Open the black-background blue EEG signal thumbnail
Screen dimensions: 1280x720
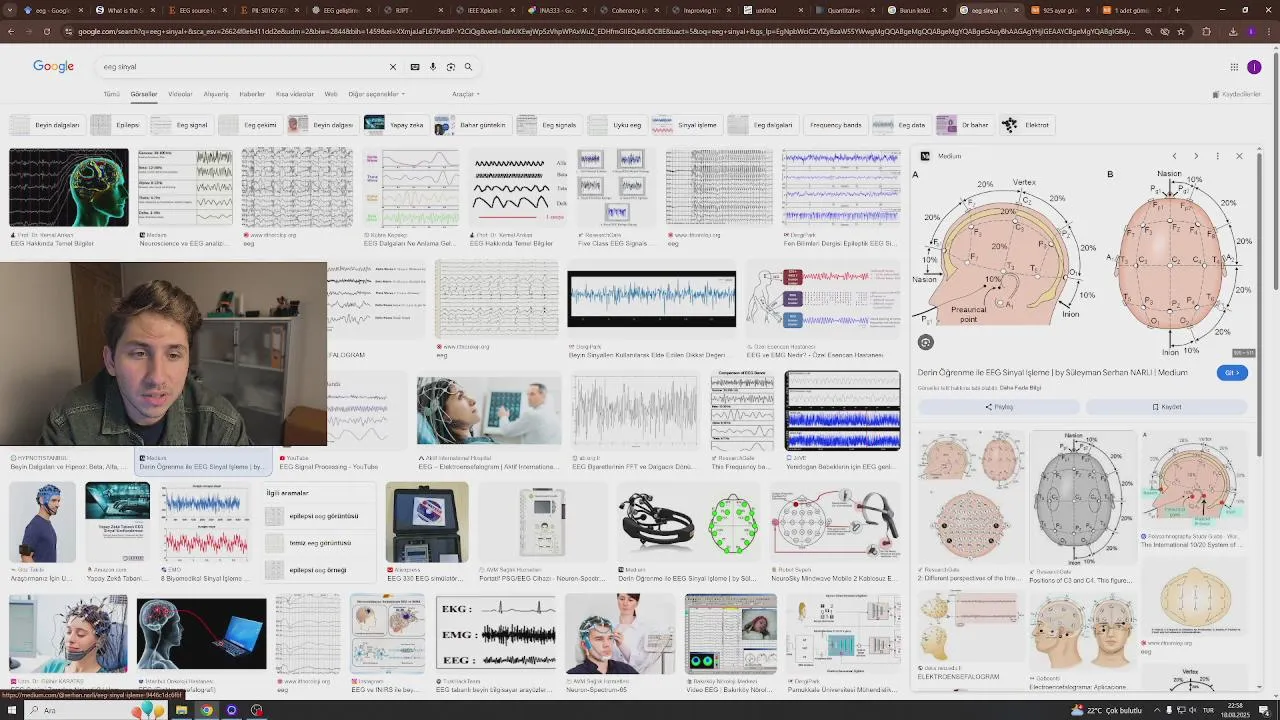(651, 299)
